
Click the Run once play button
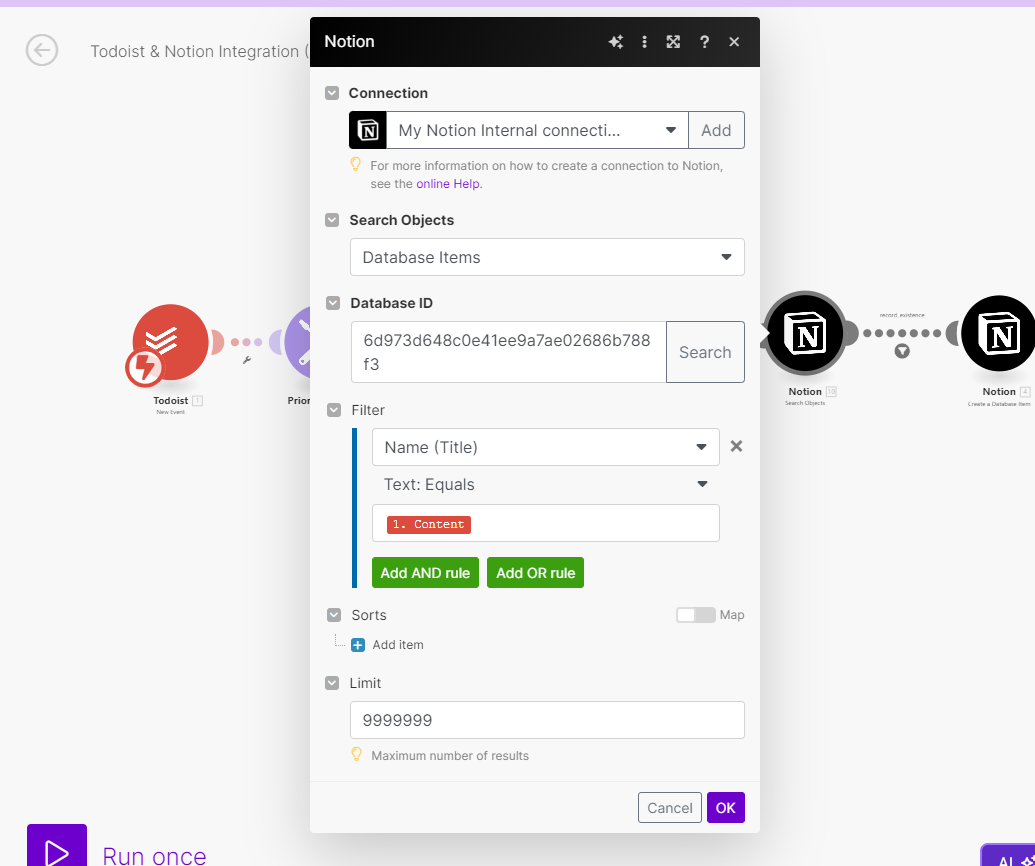(57, 846)
